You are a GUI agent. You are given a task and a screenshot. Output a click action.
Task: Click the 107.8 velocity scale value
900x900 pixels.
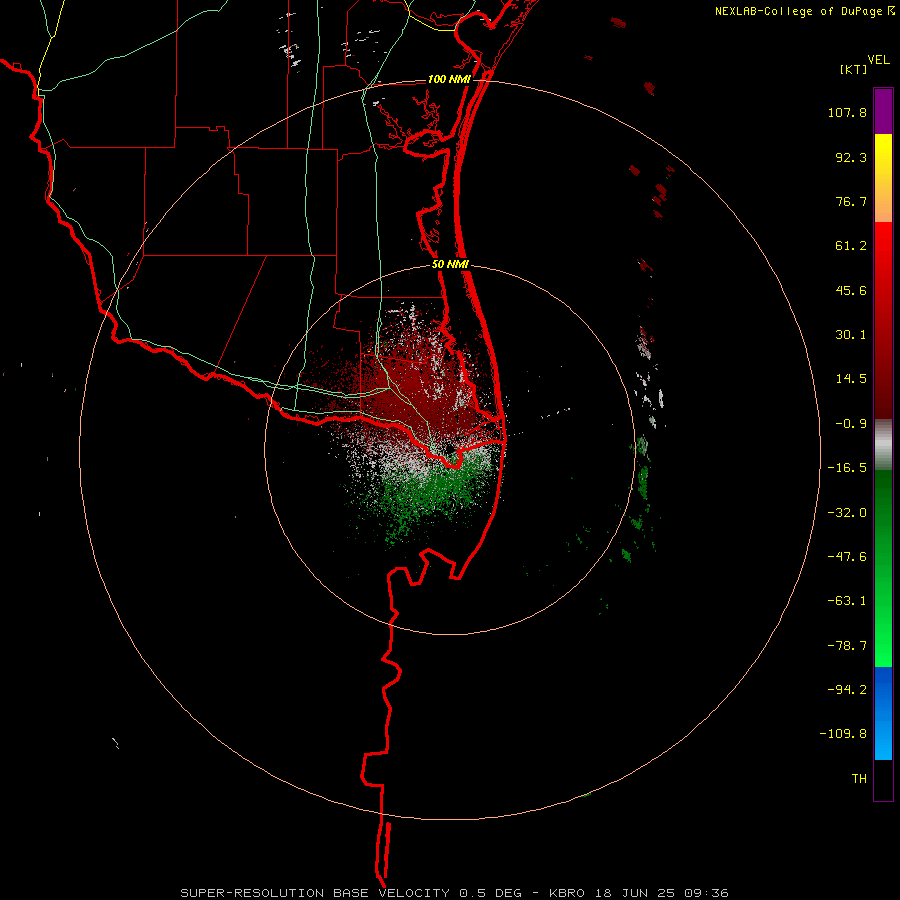[x=847, y=112]
